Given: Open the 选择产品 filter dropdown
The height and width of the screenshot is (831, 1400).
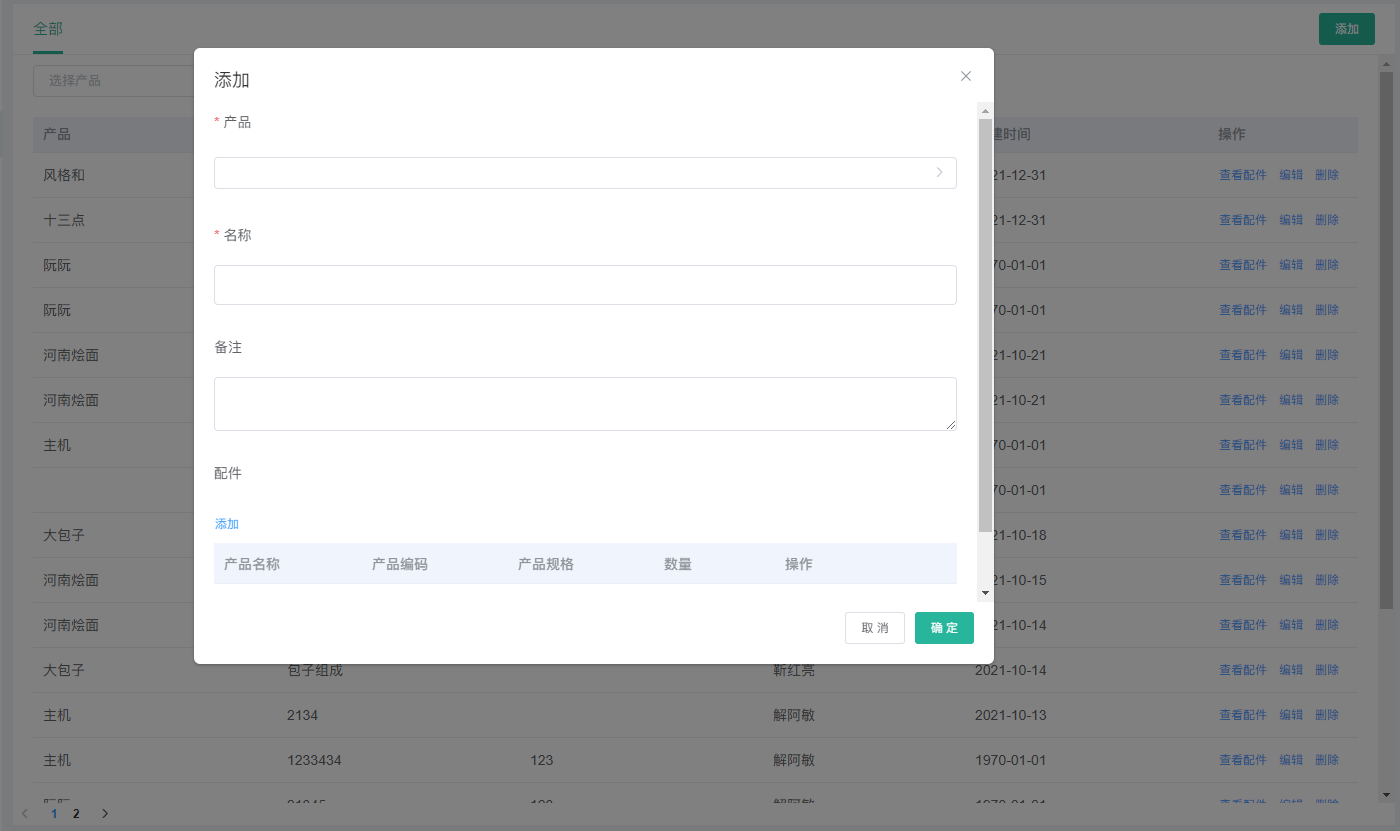Looking at the screenshot, I should pyautogui.click(x=113, y=80).
